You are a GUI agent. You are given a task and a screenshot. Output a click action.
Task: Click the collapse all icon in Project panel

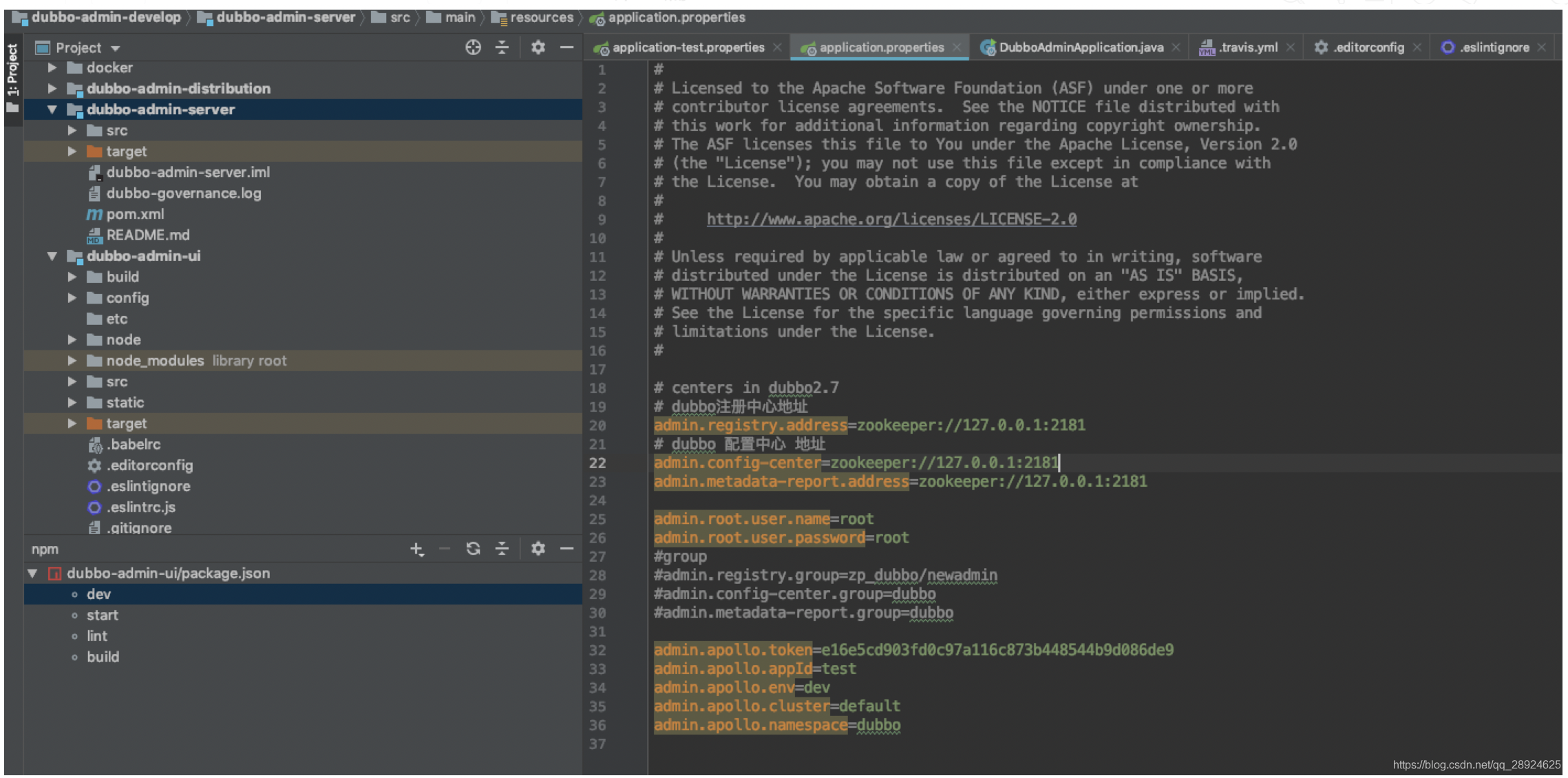click(x=502, y=48)
